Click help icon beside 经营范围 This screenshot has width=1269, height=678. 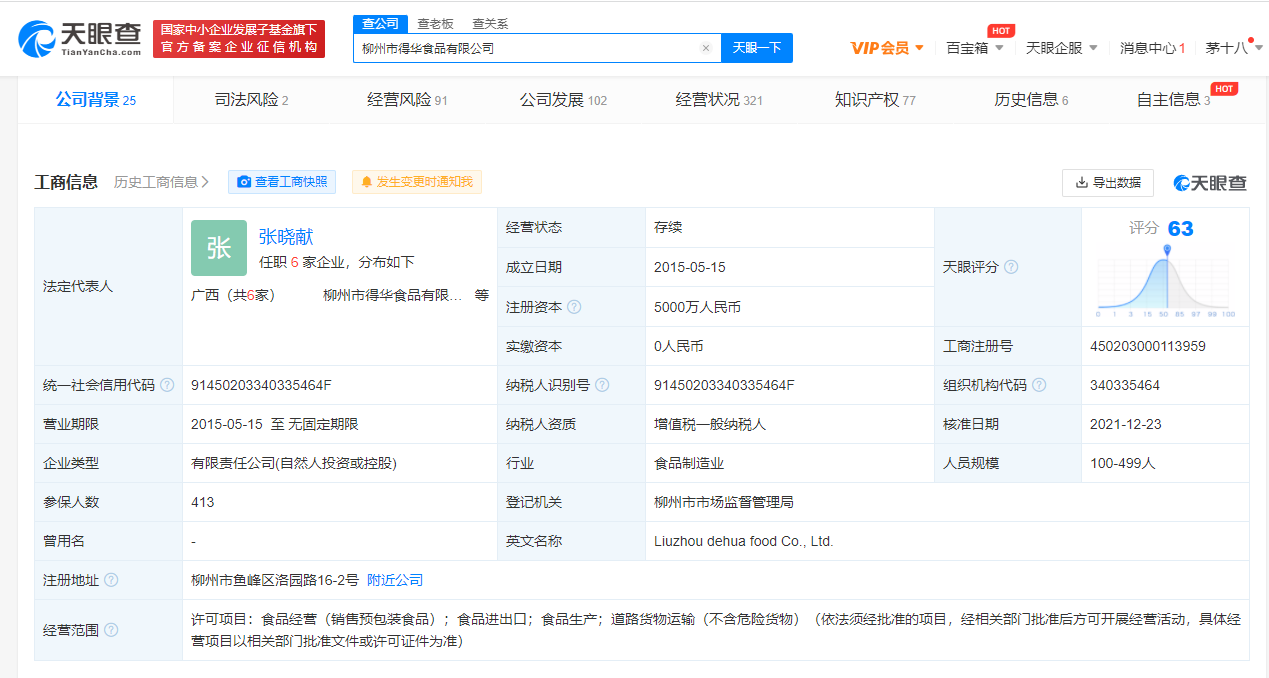coord(111,630)
